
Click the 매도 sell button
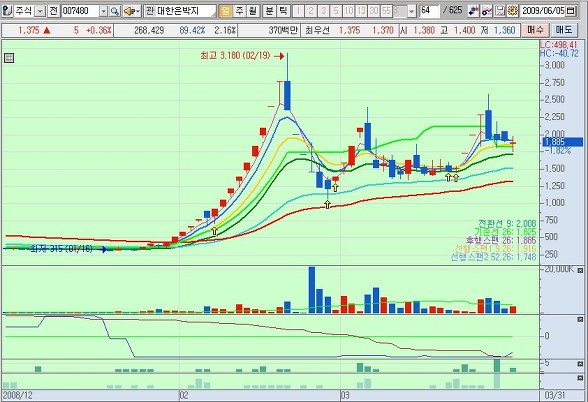564,30
